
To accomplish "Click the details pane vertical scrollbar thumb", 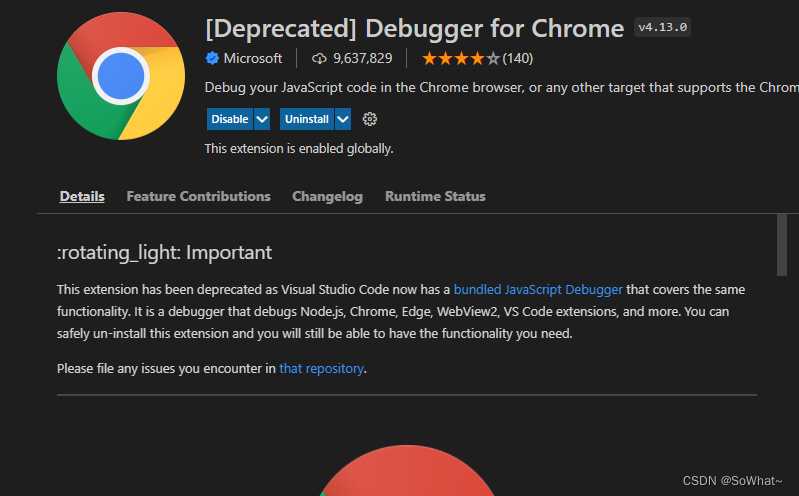I will pyautogui.click(x=782, y=245).
